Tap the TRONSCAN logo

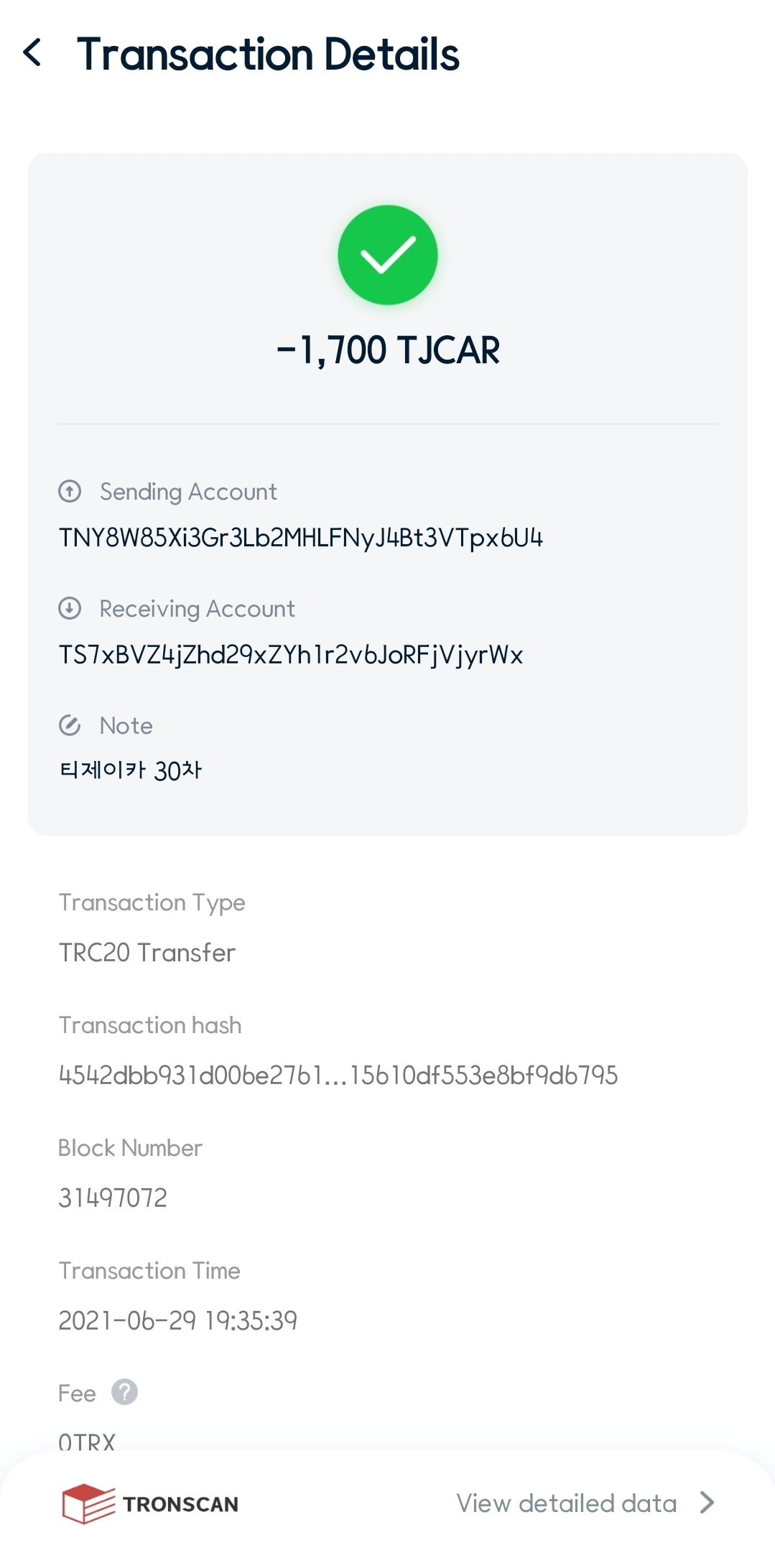[150, 1503]
